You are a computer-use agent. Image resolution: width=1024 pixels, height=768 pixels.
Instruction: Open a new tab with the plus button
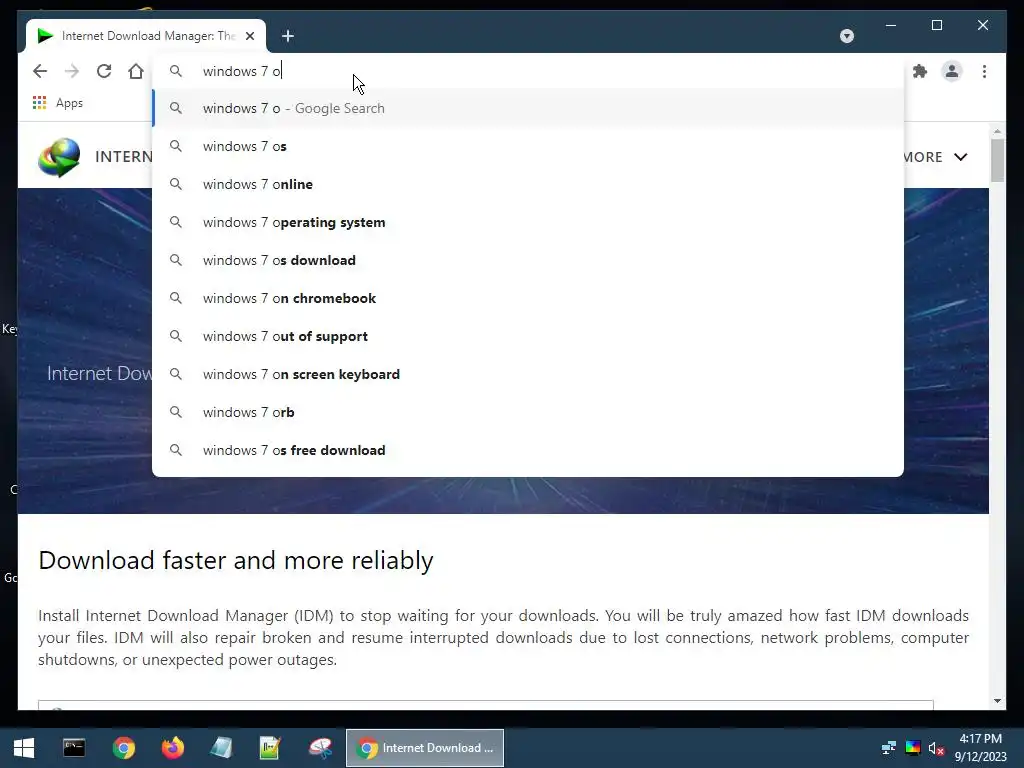click(288, 36)
